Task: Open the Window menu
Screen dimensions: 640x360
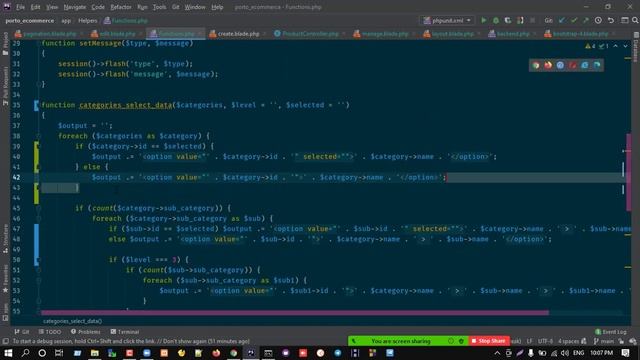Action: point(195,7)
